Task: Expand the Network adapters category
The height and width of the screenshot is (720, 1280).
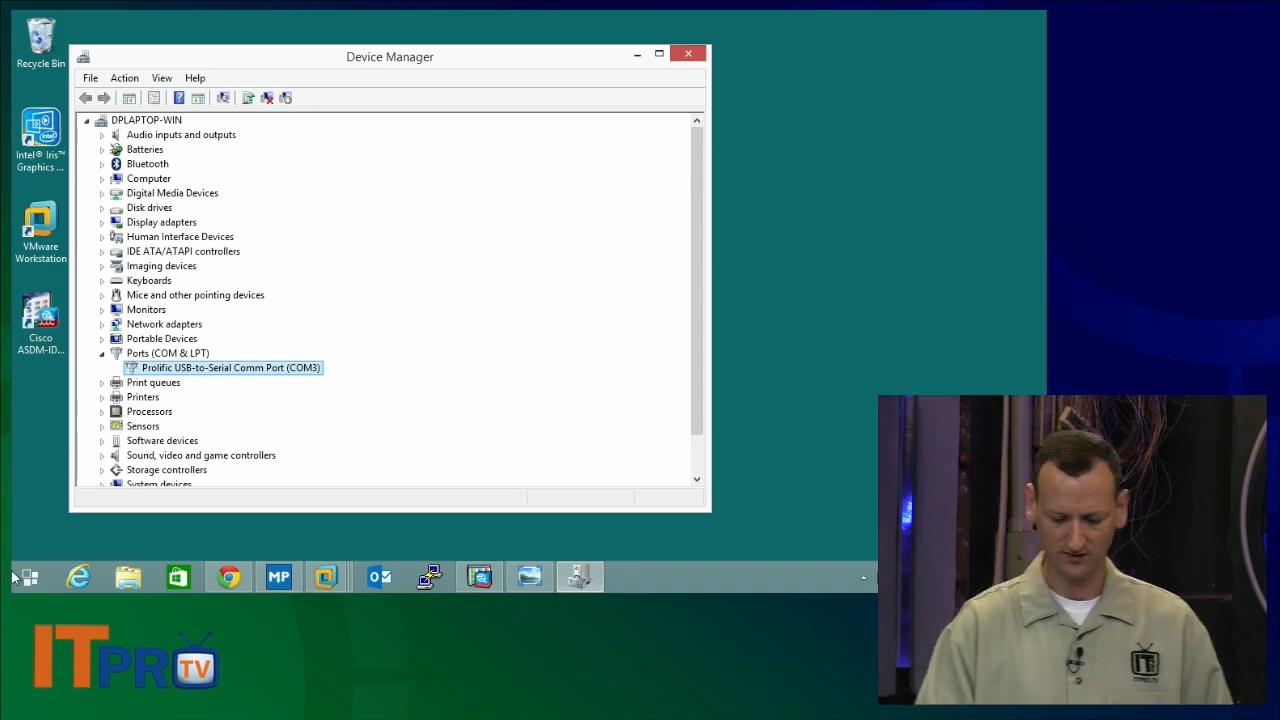Action: (x=101, y=325)
